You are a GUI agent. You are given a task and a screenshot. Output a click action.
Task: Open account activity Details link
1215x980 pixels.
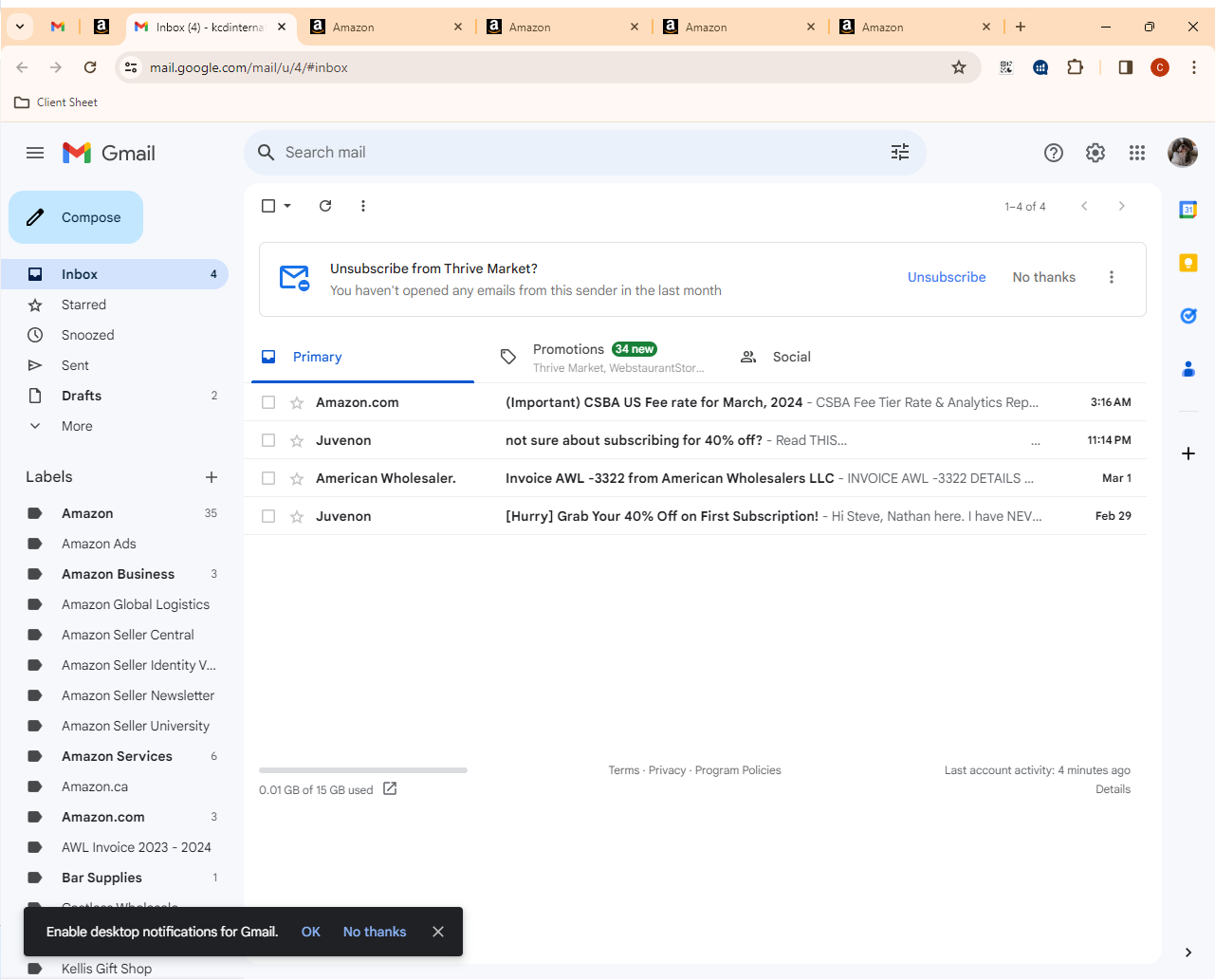(x=1114, y=789)
